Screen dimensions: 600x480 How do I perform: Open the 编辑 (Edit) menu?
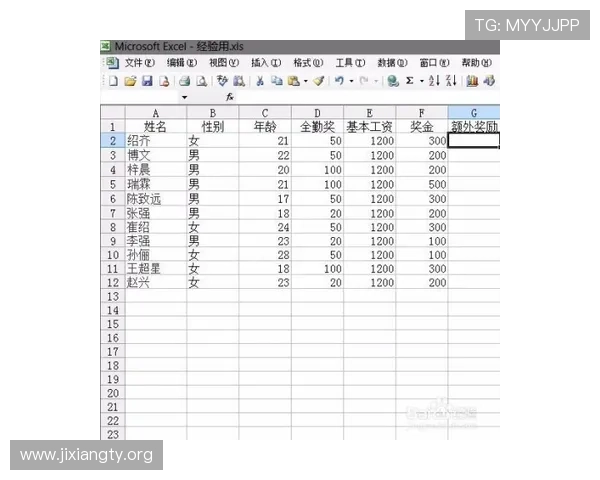pos(182,63)
